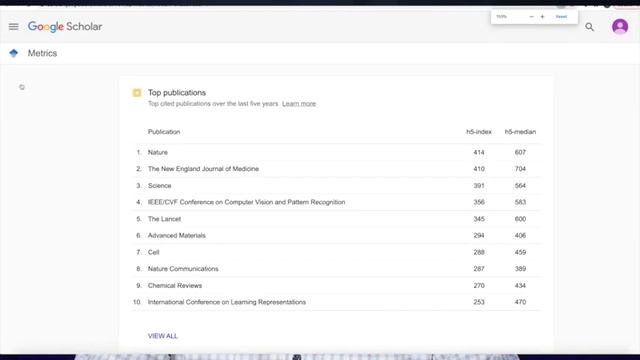Viewport: 640px width, 360px height.
Task: Select International Conference on Learning Representations
Action: click(227, 302)
